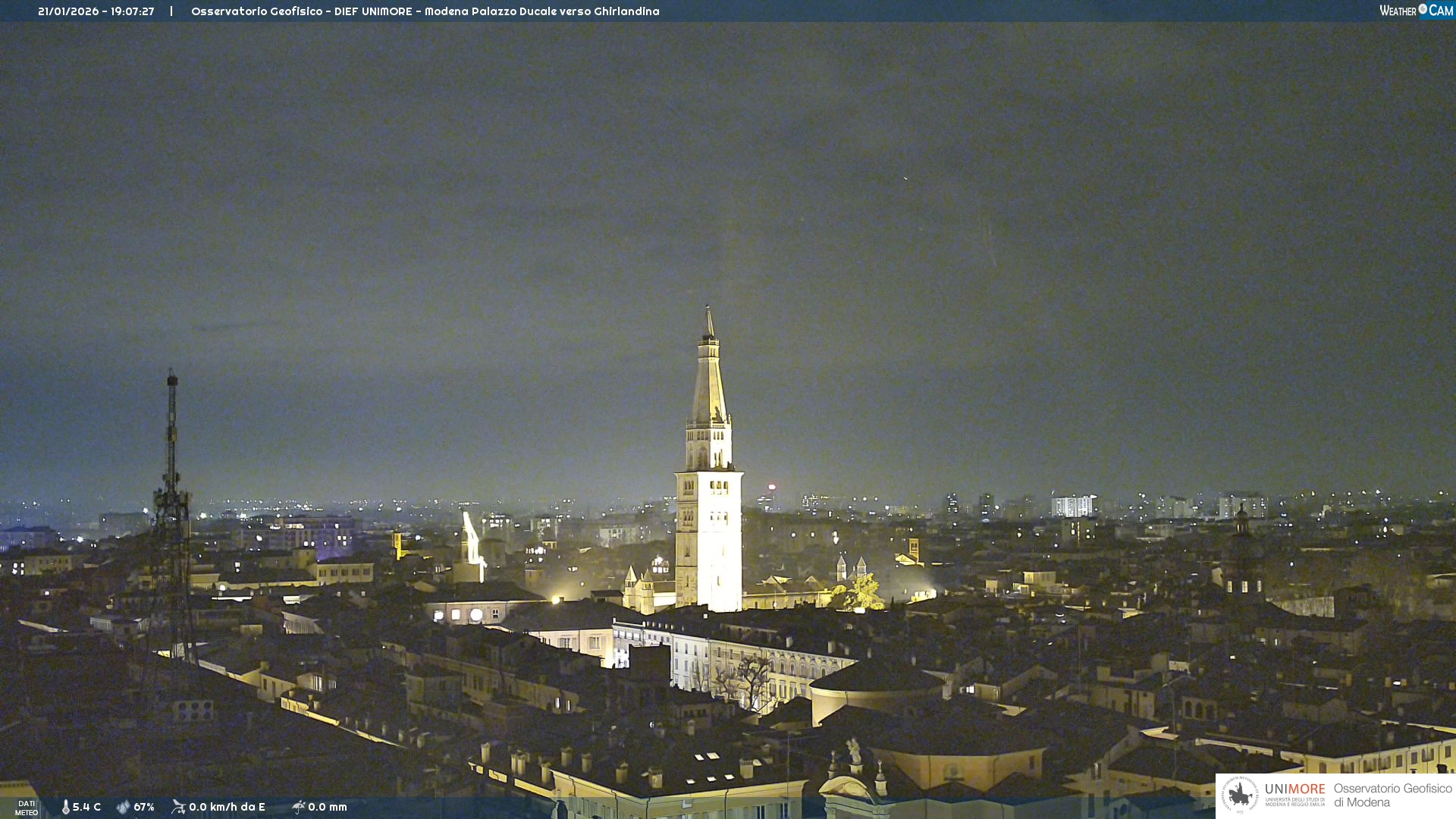Click the UNIMORE university seal emblem
The height and width of the screenshot is (819, 1456).
(x=1240, y=795)
